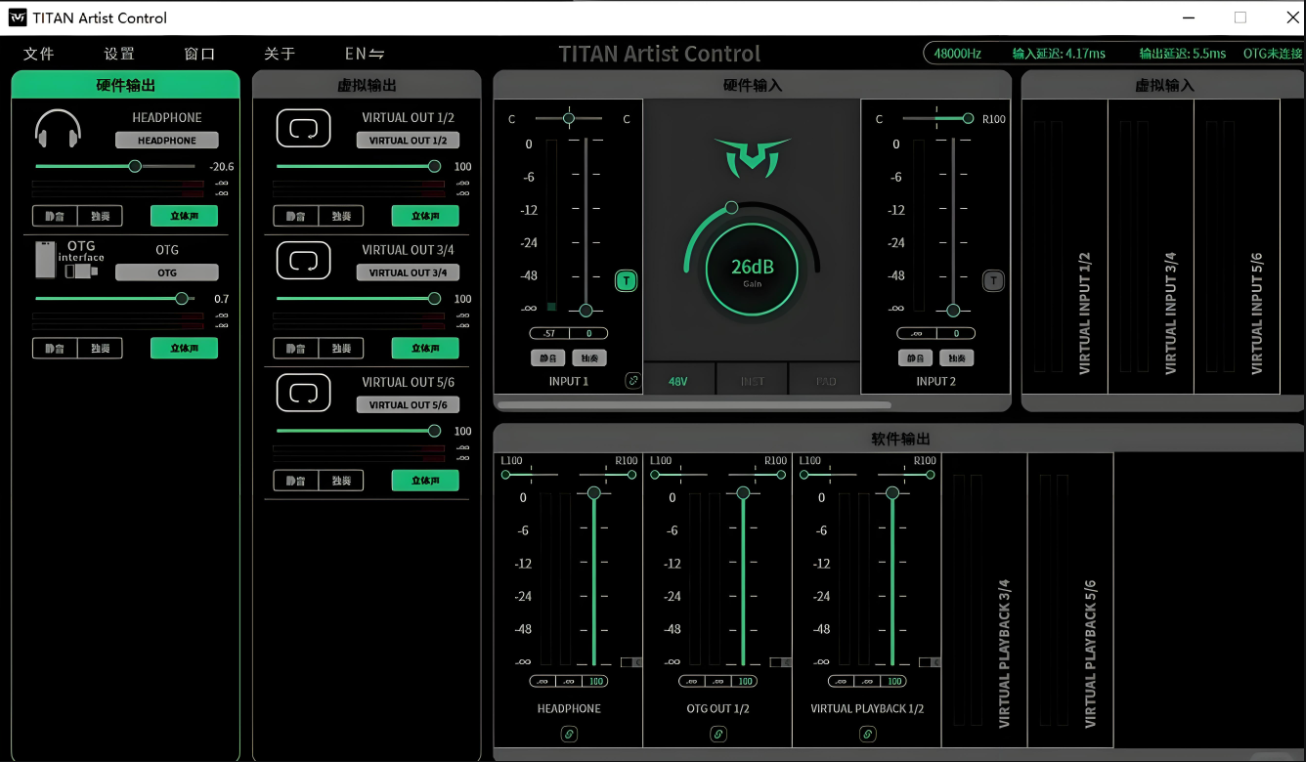Toggle stereo for VIRTUAL OUT 5/6

[x=425, y=481]
